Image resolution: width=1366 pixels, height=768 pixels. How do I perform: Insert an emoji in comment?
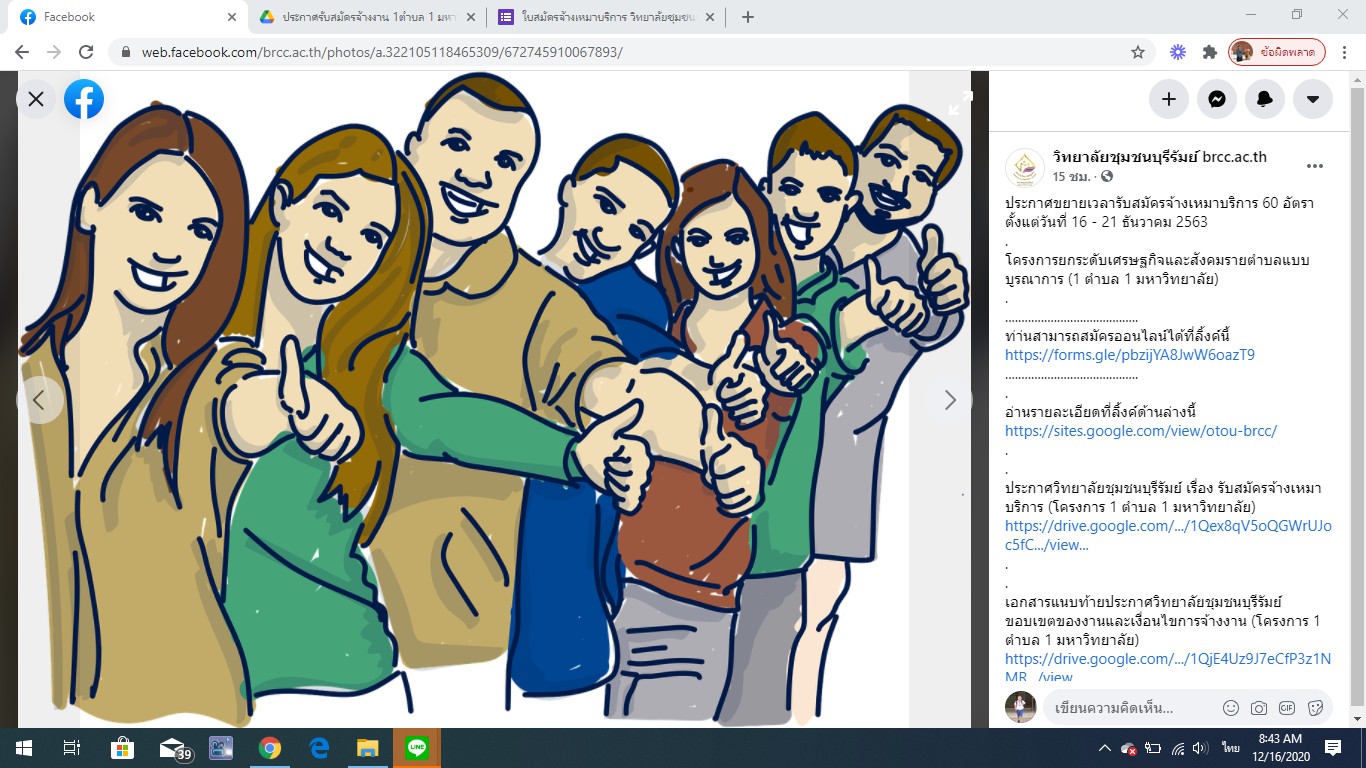click(1231, 708)
